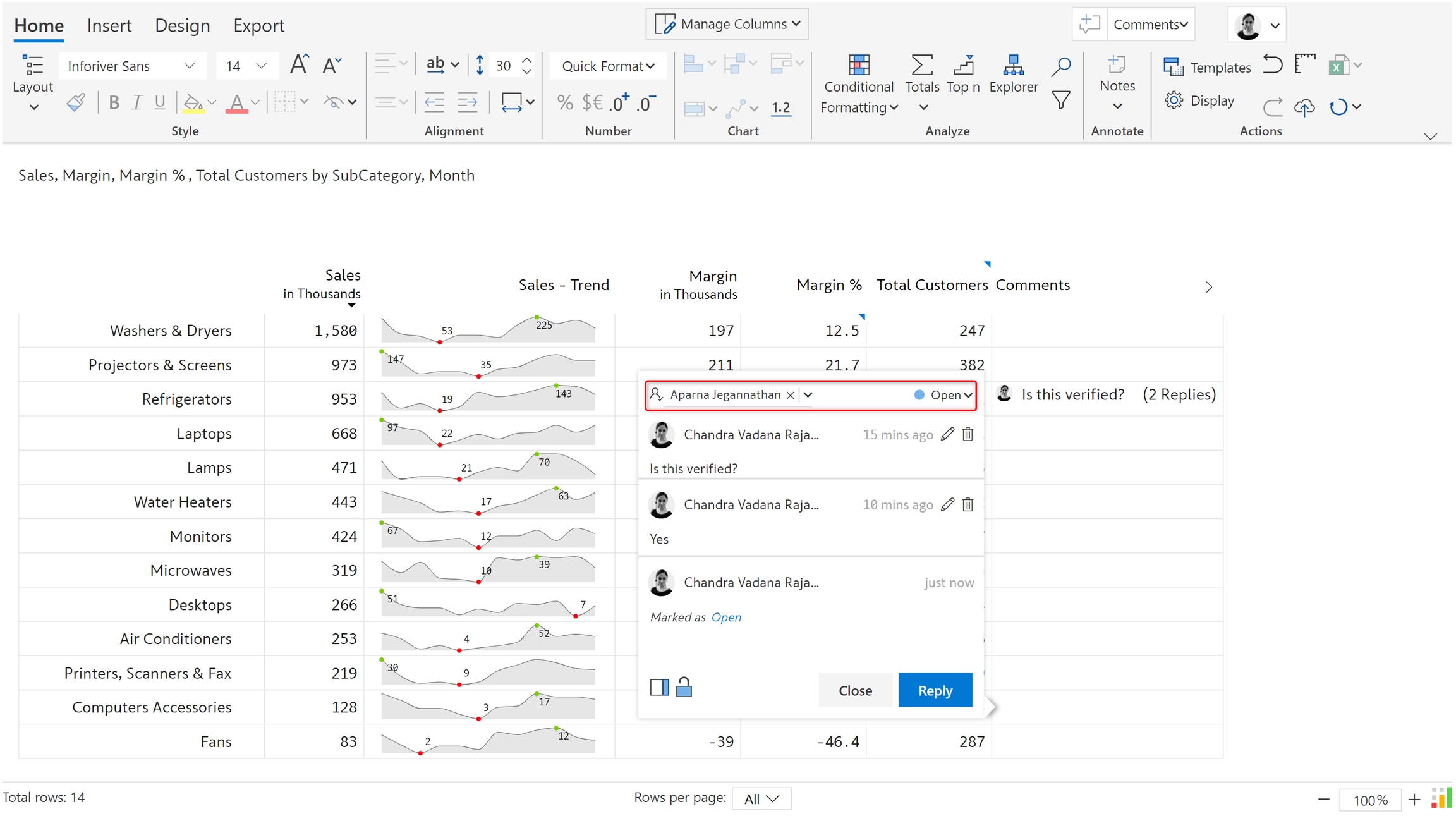Click the Reply button
This screenshot has height=816, width=1456.
(x=935, y=690)
